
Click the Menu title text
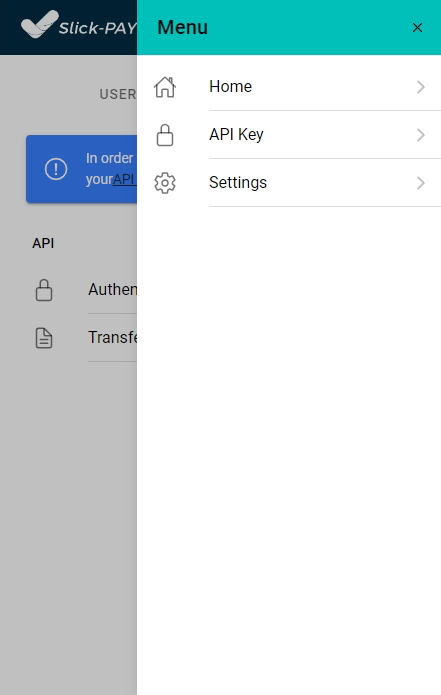pyautogui.click(x=183, y=27)
